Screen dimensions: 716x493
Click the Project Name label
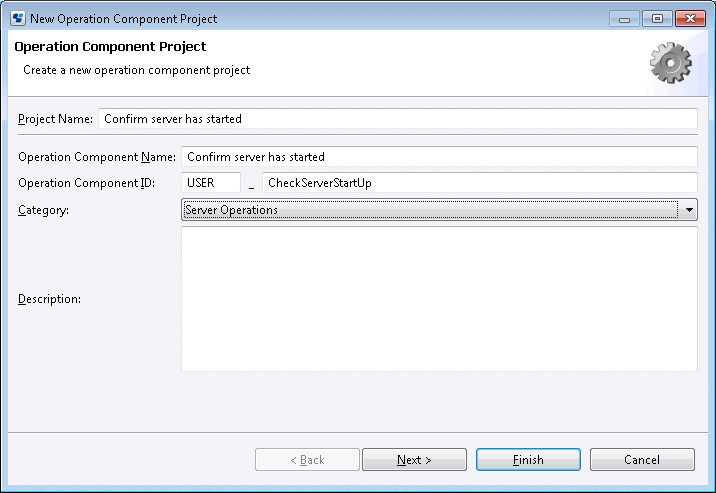point(55,119)
